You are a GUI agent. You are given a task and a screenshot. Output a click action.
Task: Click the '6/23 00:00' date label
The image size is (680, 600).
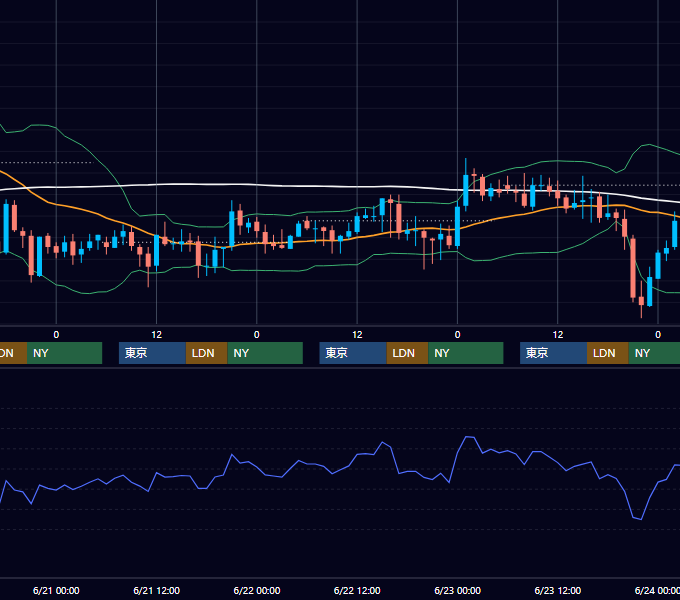[x=458, y=590]
